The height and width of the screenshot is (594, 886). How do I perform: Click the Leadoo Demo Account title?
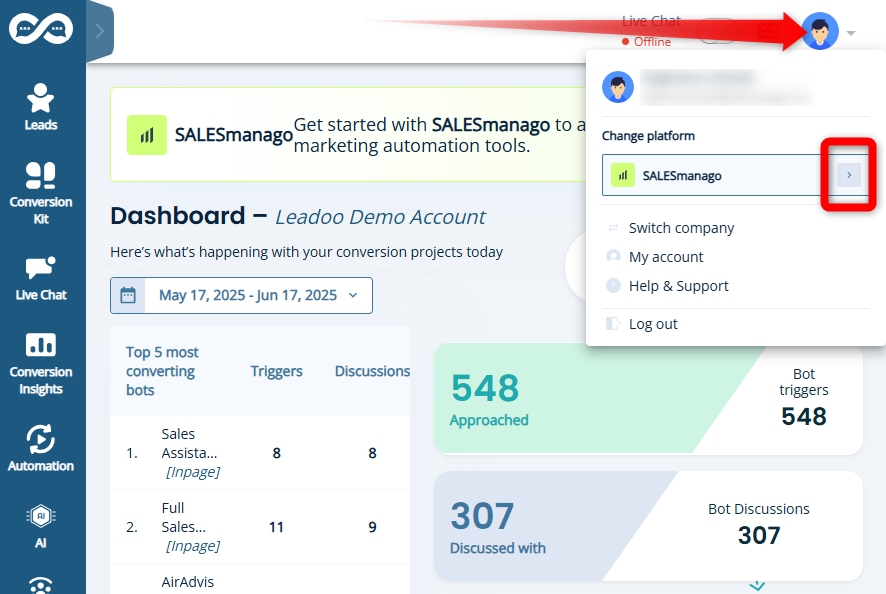tap(380, 217)
